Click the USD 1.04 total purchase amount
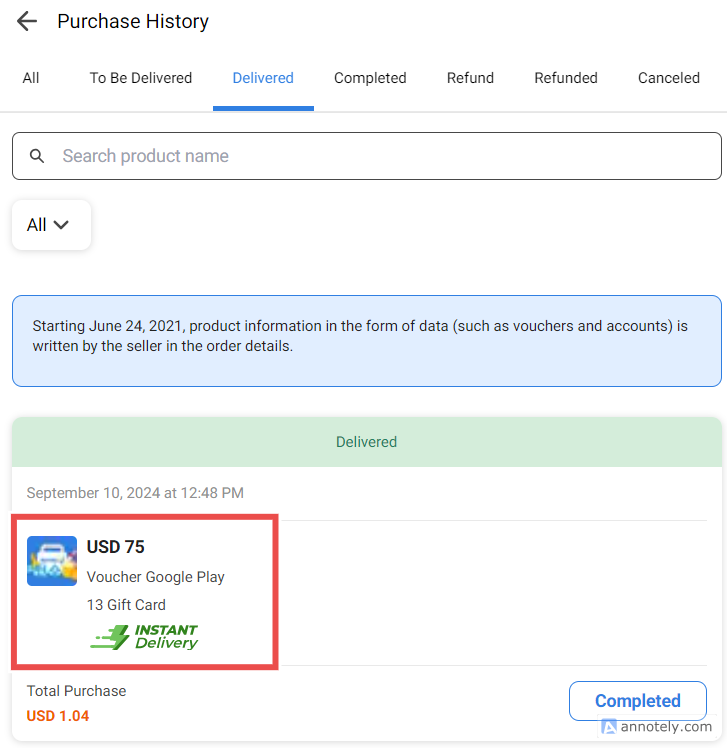This screenshot has height=748, width=727. pyautogui.click(x=56, y=716)
